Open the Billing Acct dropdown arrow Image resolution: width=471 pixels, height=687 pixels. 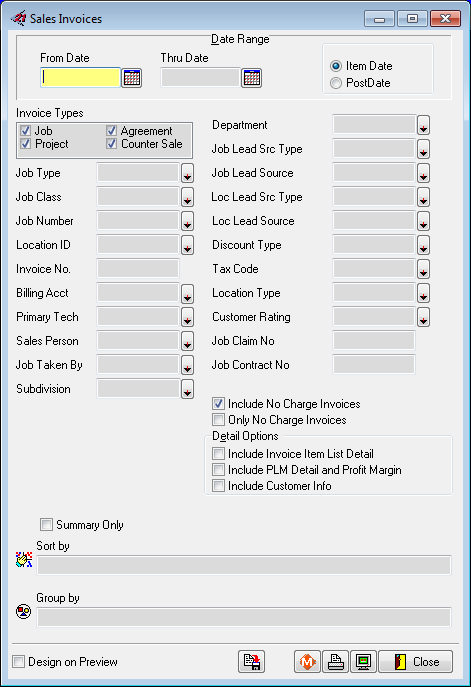(188, 293)
